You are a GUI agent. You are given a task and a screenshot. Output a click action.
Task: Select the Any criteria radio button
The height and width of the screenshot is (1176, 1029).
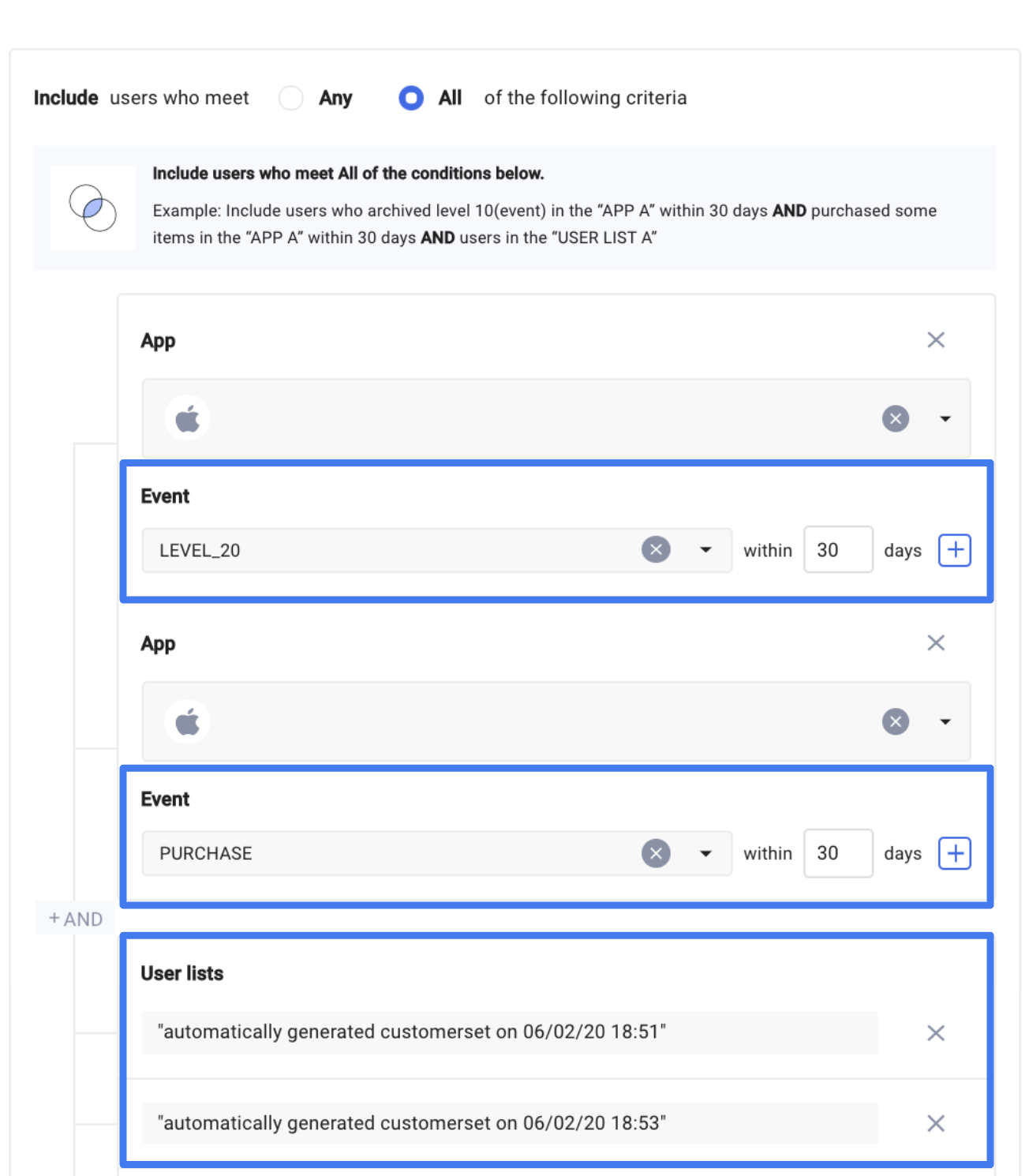(x=291, y=98)
